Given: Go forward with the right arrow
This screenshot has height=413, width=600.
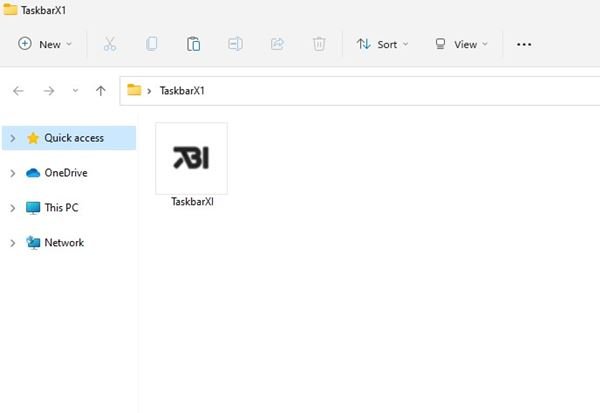Looking at the screenshot, I should [49, 91].
